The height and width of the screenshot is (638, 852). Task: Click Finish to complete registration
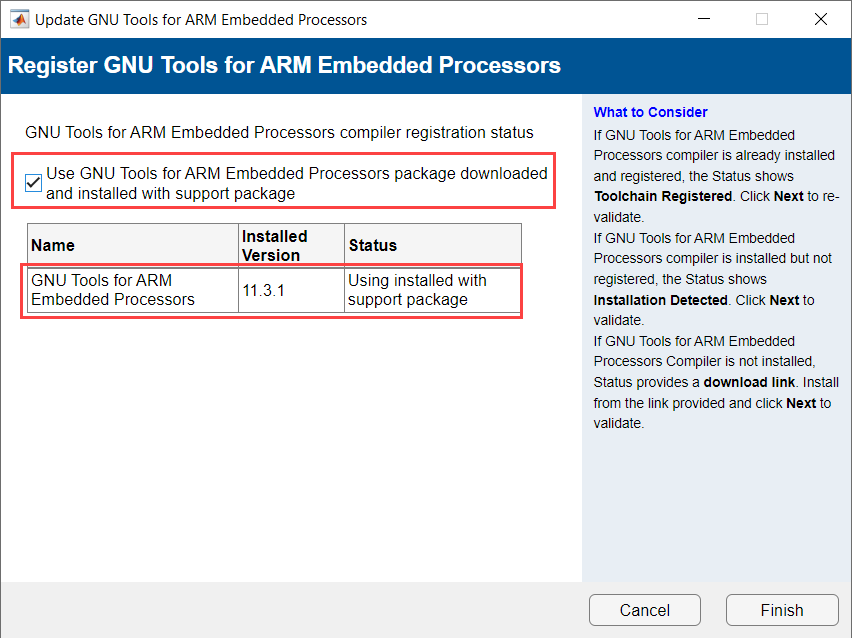point(781,610)
